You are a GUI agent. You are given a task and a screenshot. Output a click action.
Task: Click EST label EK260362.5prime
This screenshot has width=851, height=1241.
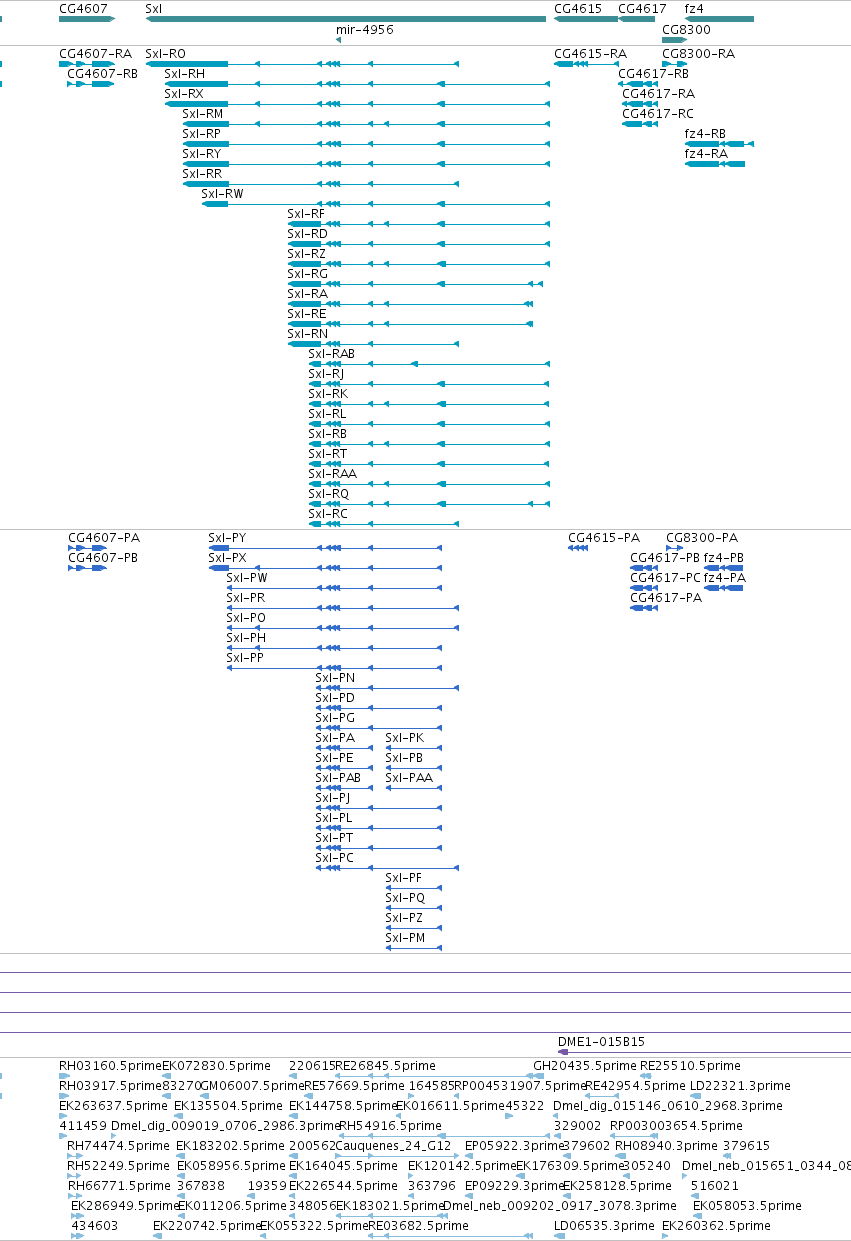click(x=716, y=1225)
